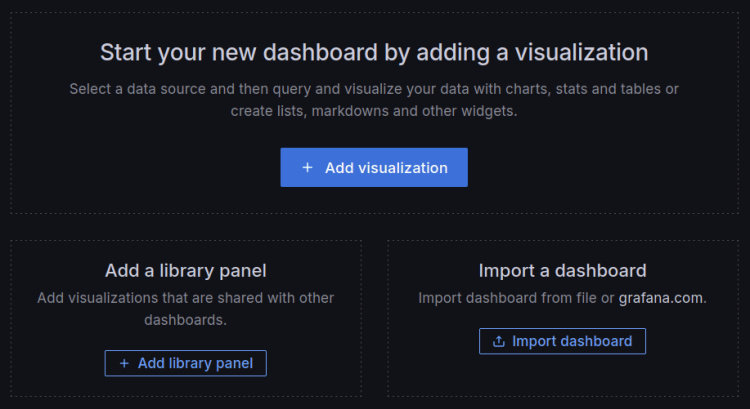This screenshot has height=409, width=750.
Task: Click the 'Add visualizations that are shared' text
Action: pos(185,298)
